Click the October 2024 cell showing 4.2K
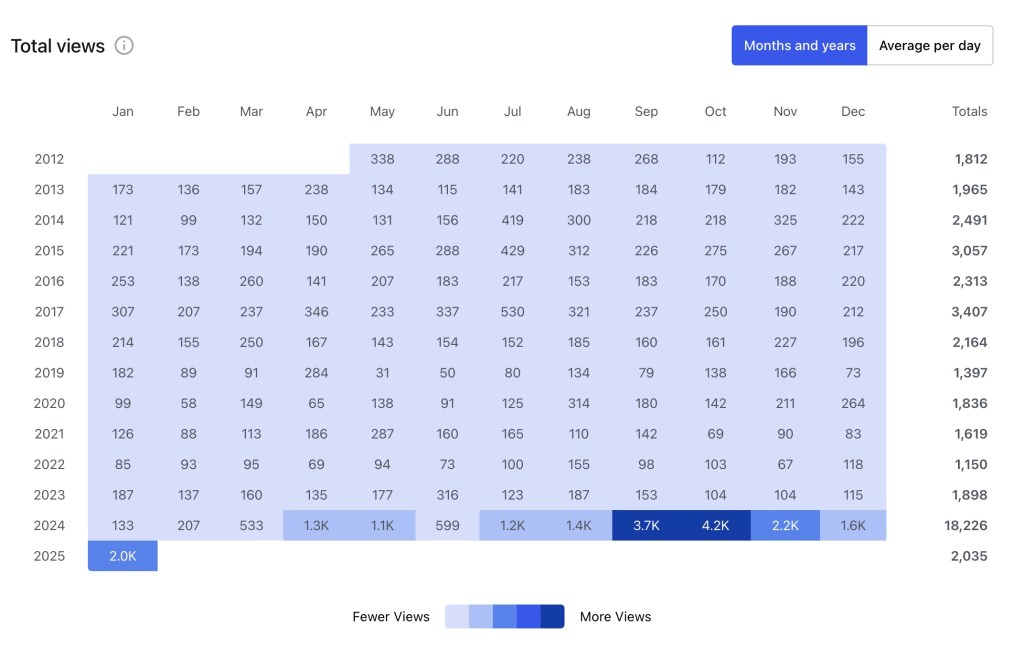The height and width of the screenshot is (647, 1024). tap(716, 525)
